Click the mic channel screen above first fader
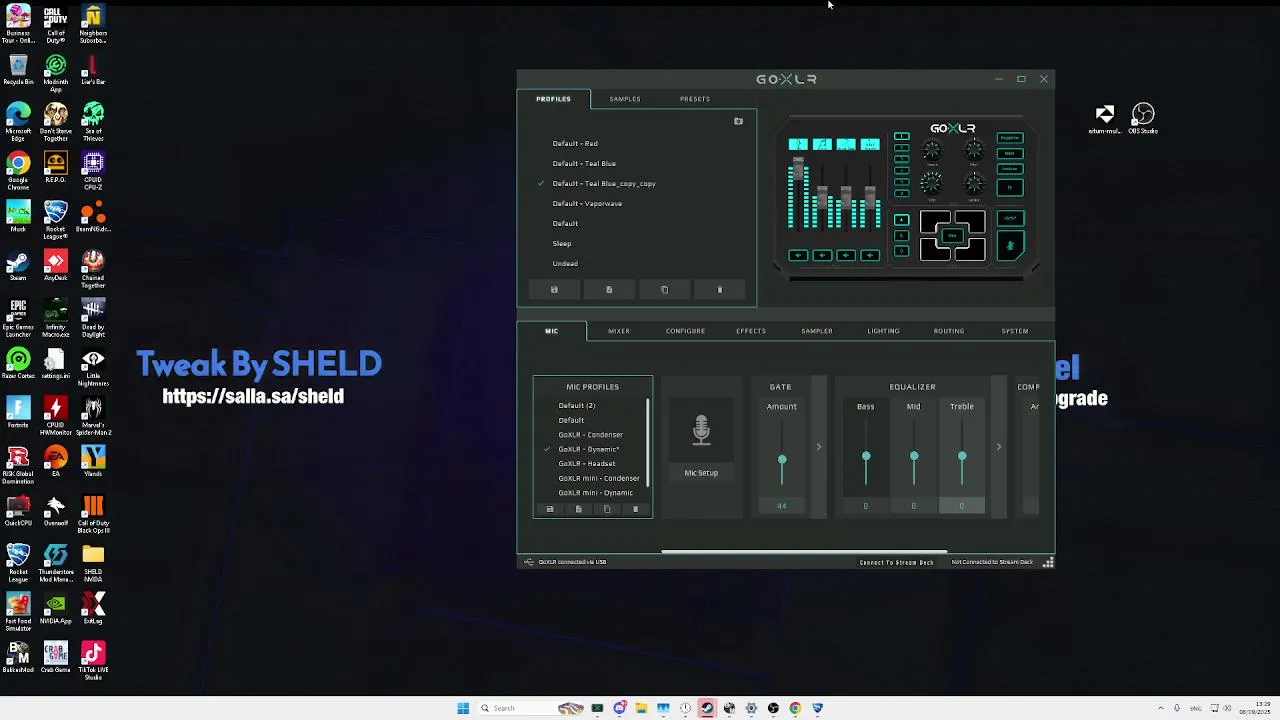This screenshot has width=1280, height=720. pyautogui.click(x=798, y=144)
